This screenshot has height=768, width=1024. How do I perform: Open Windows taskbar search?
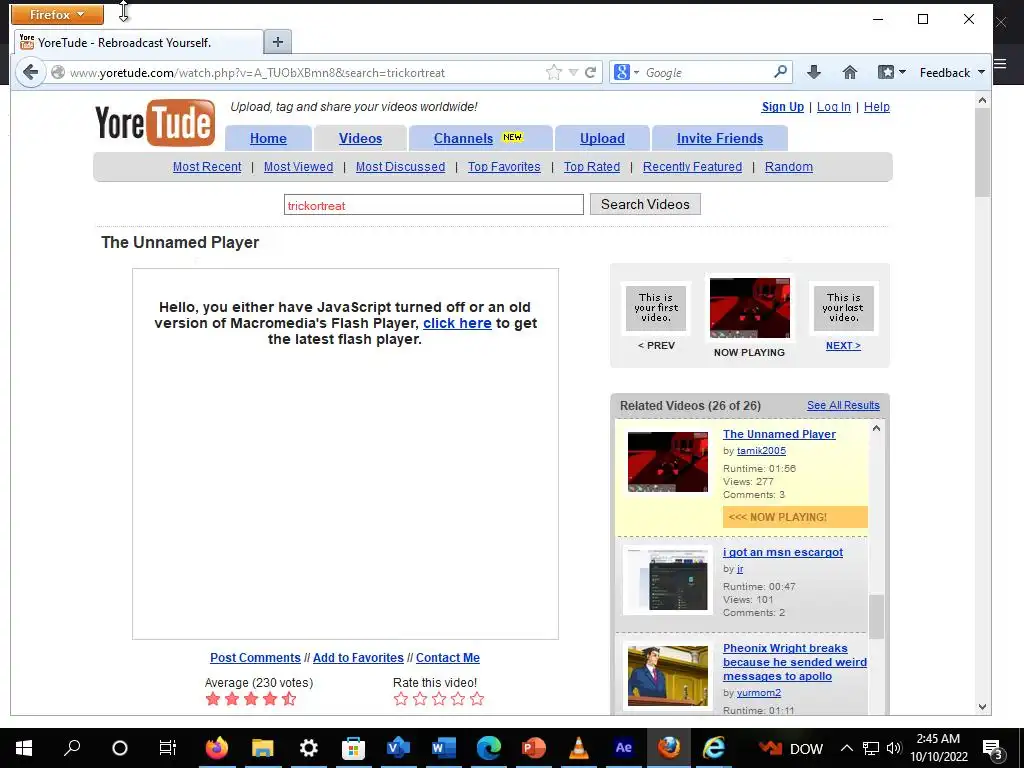tap(72, 748)
